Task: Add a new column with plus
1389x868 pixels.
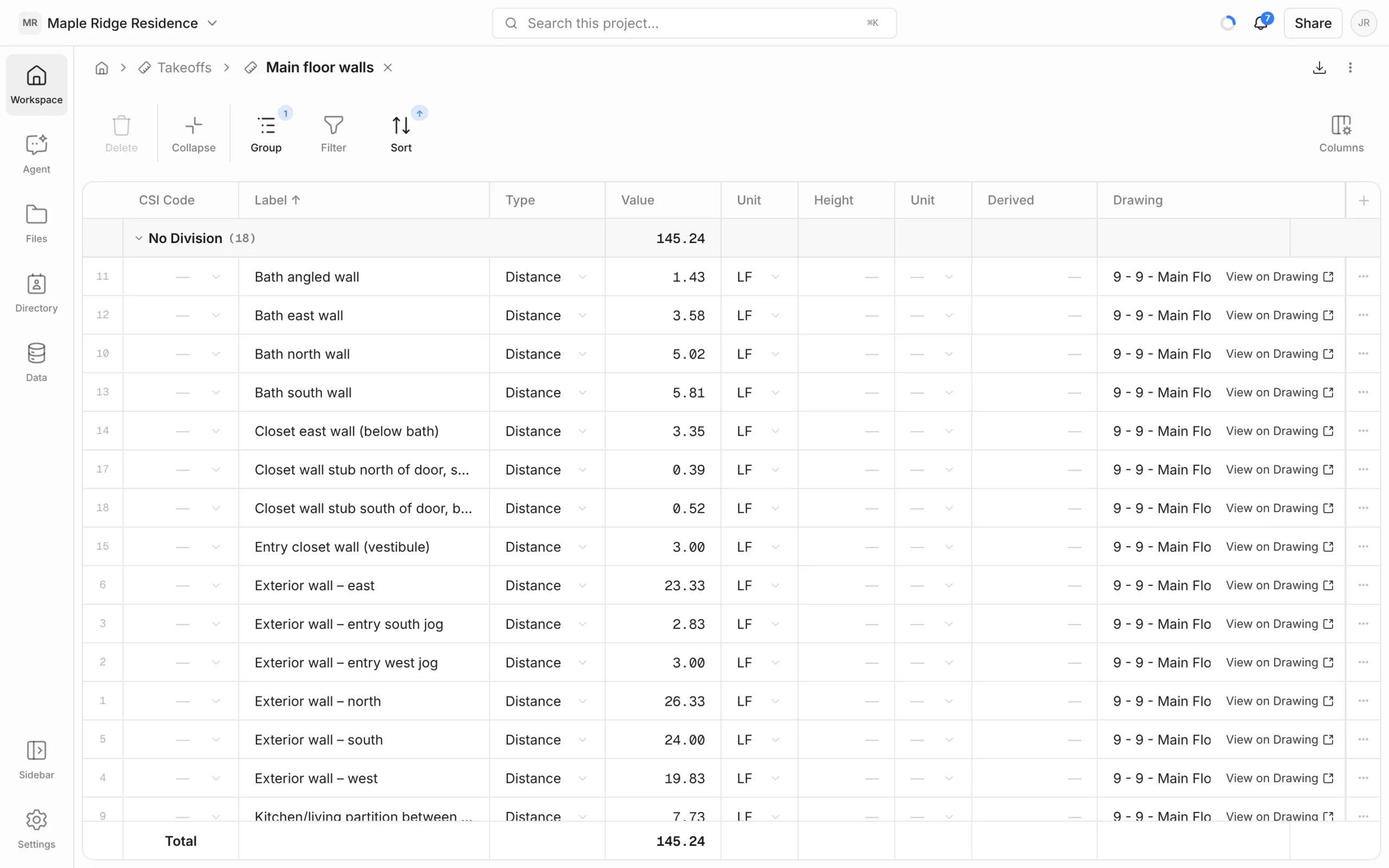Action: click(1363, 200)
